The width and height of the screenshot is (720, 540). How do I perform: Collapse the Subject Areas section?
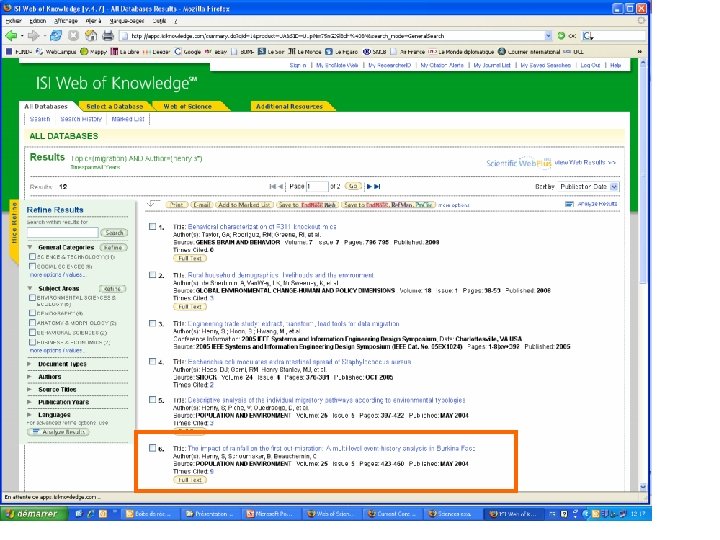(x=30, y=288)
